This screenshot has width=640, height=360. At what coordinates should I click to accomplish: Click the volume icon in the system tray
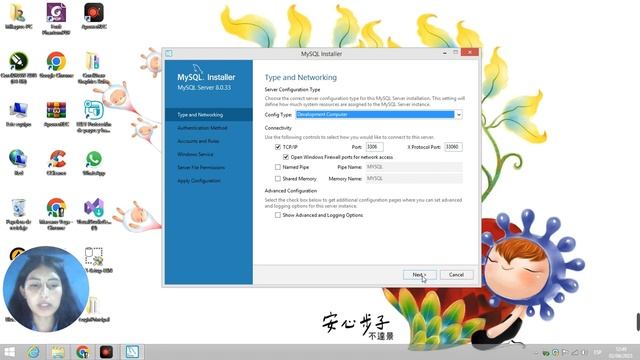[x=583, y=352]
